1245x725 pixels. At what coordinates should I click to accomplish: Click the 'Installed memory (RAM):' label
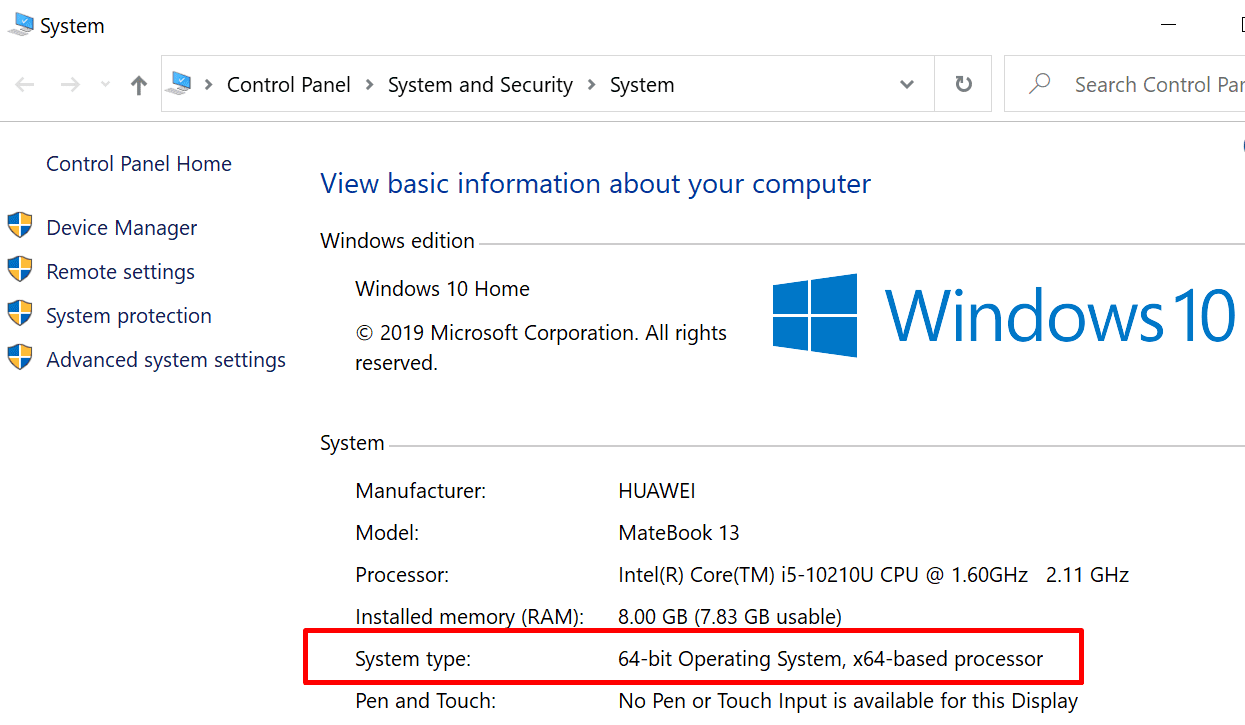(469, 617)
